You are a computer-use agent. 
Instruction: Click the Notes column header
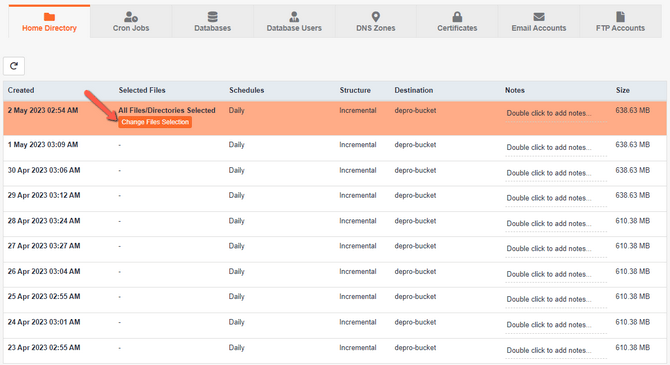point(514,90)
